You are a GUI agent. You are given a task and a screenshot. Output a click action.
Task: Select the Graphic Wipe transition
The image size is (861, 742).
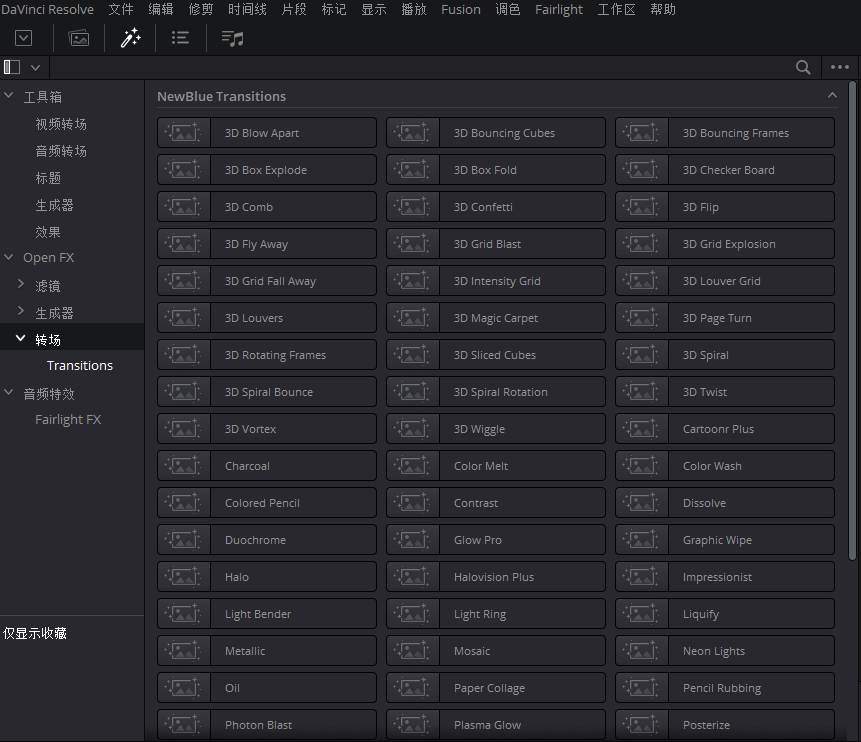(725, 540)
